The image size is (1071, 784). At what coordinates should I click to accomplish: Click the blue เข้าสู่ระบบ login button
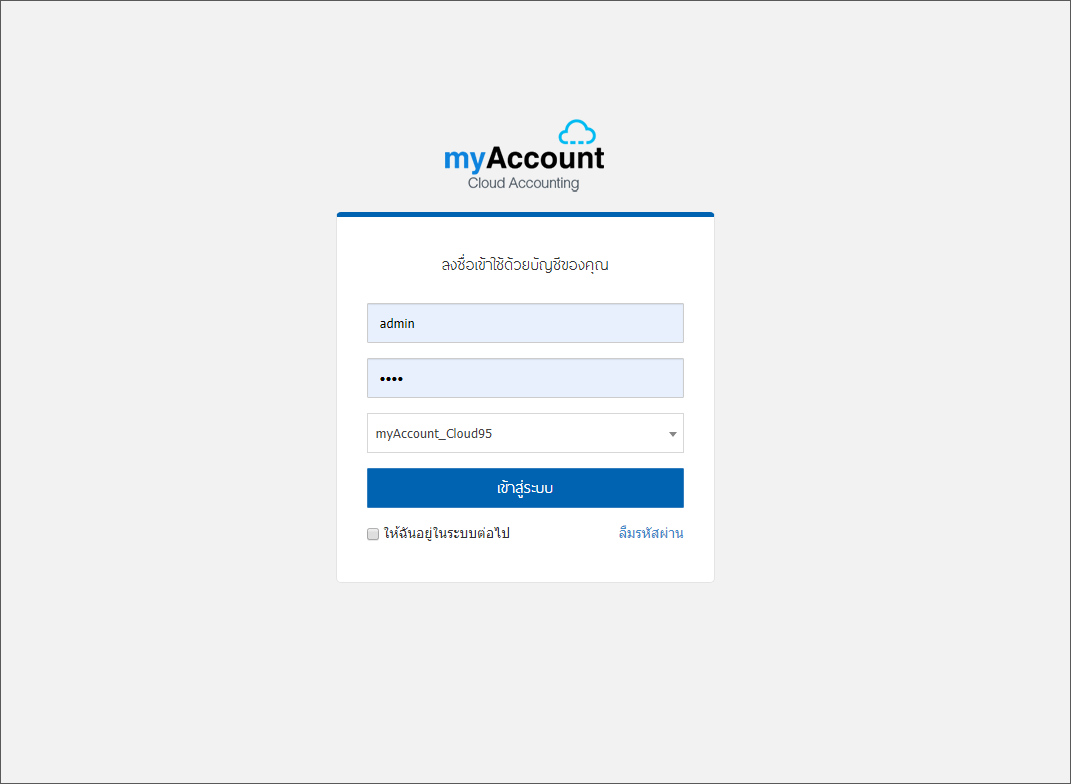[x=525, y=488]
